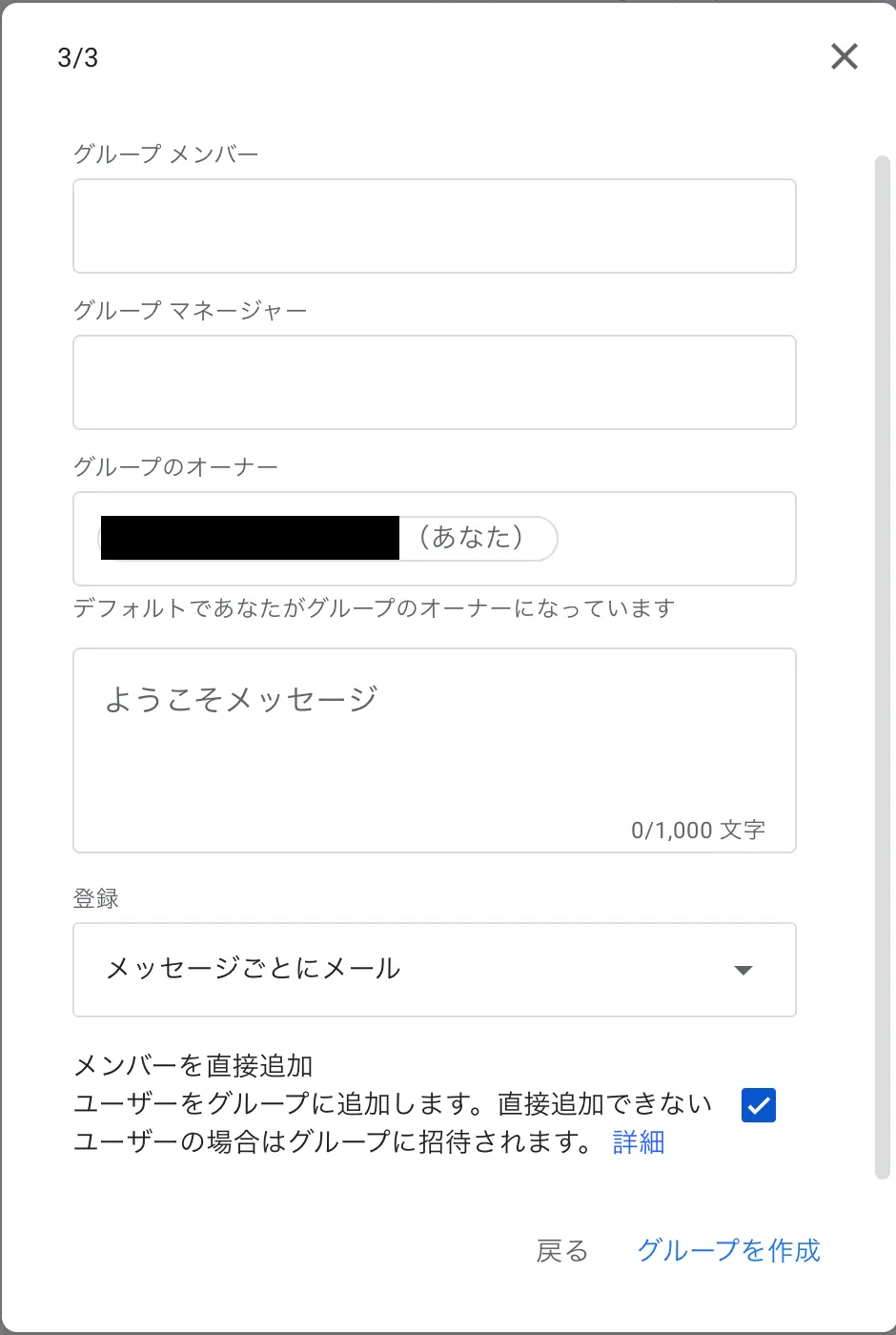Screen dimensions: 896x1335
Task: Click the 戻る button
Action: point(562,1251)
